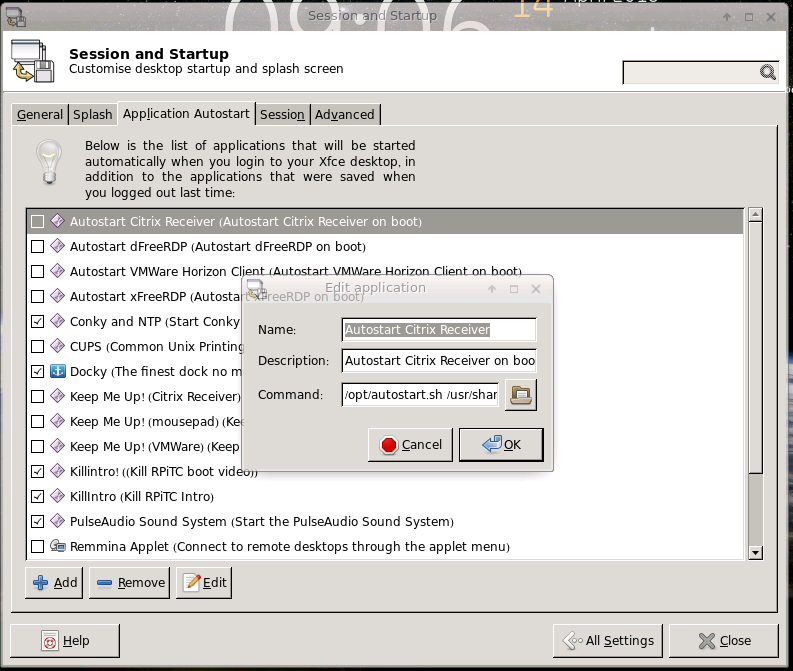Viewport: 793px width, 671px height.
Task: Go to the Advanced tab
Action: [344, 115]
